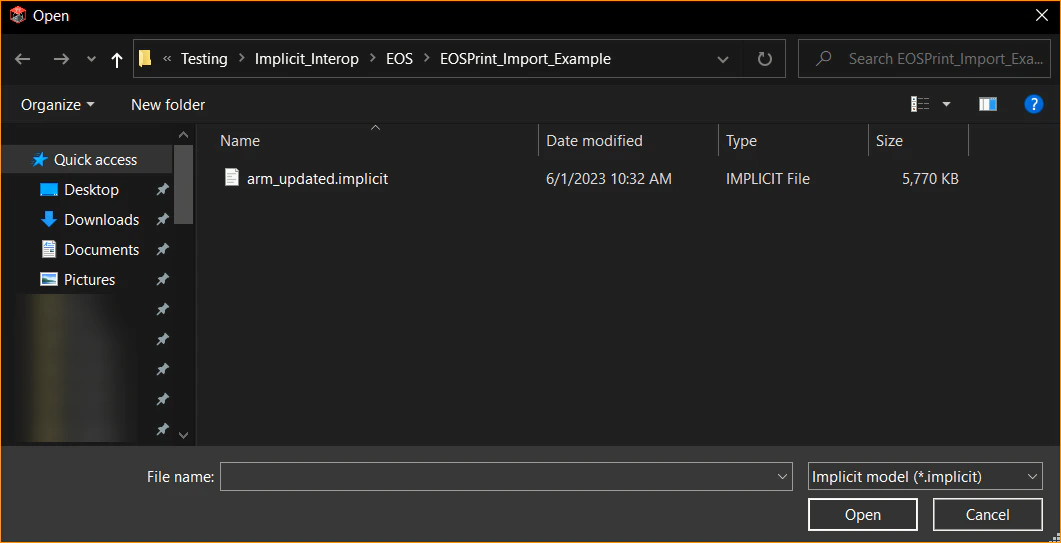
Task: Click the Cancel button
Action: [987, 515]
